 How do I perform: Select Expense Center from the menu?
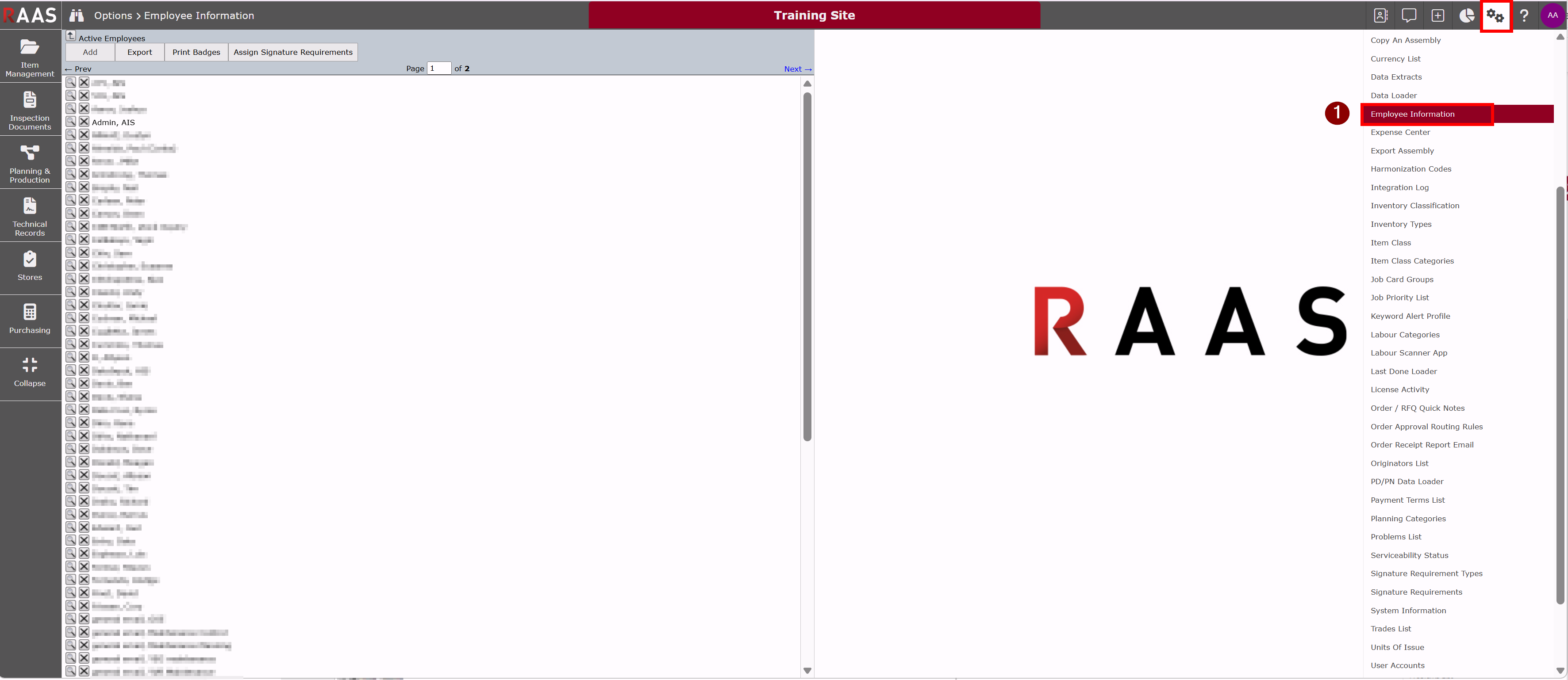click(x=1400, y=132)
